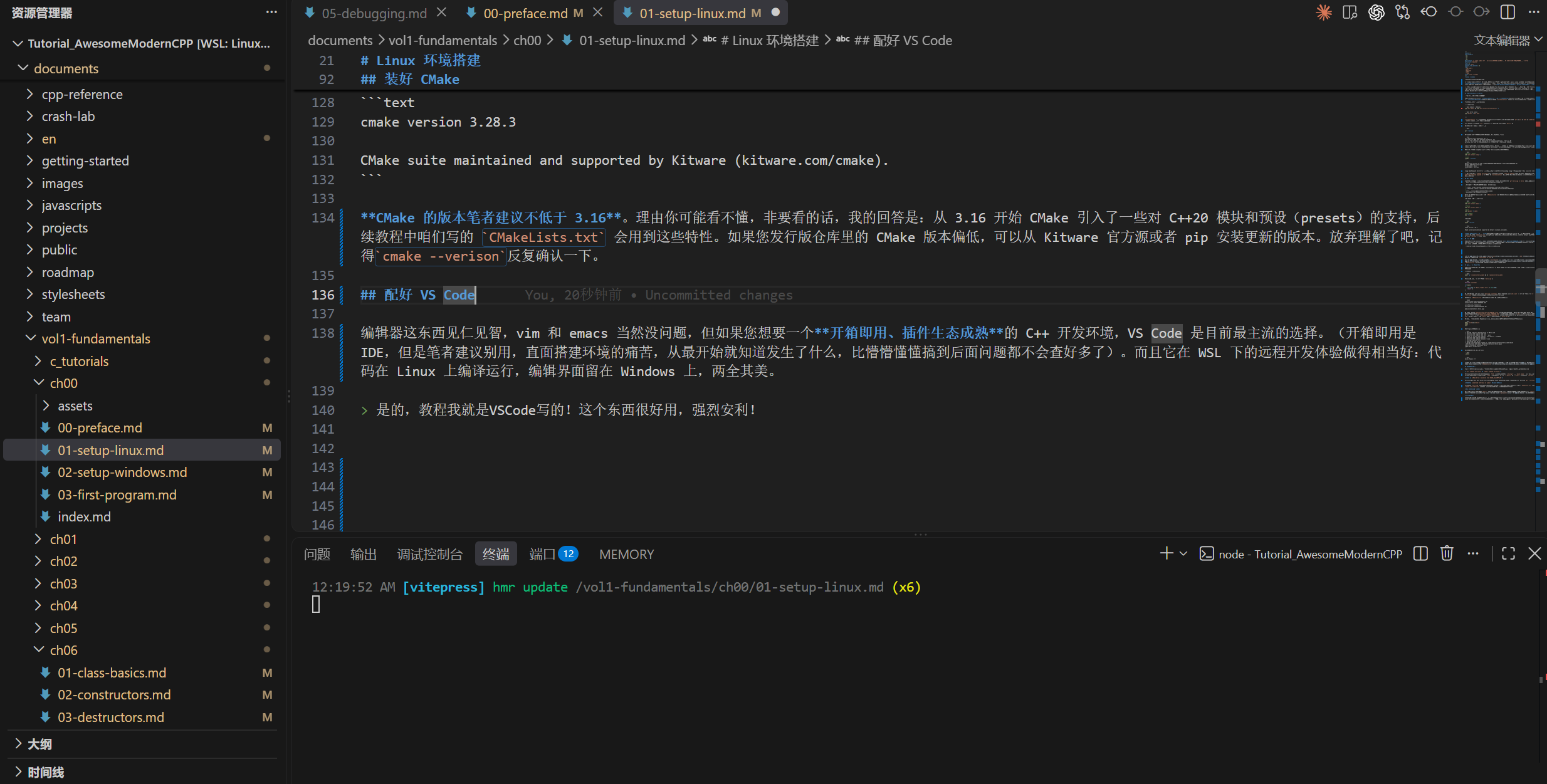
Task: Maximize the terminal panel size
Action: 1508,554
